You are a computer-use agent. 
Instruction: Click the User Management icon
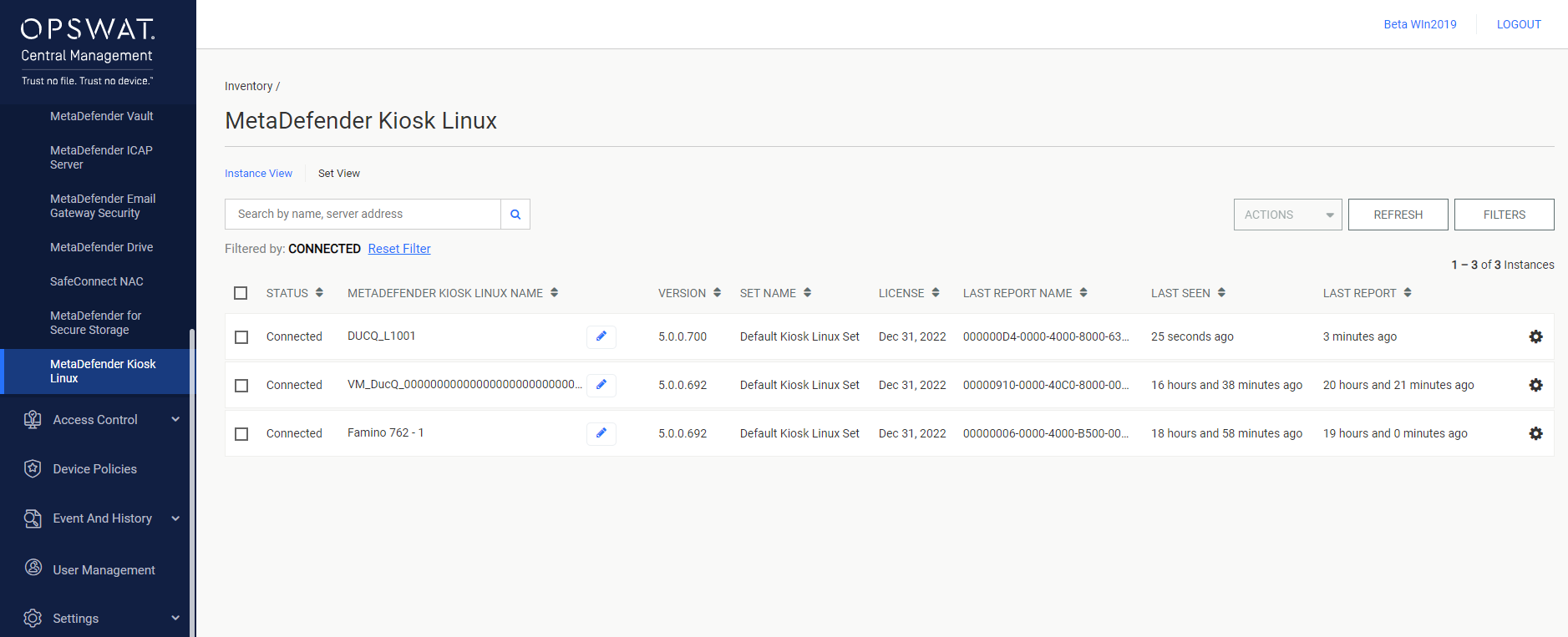33,569
